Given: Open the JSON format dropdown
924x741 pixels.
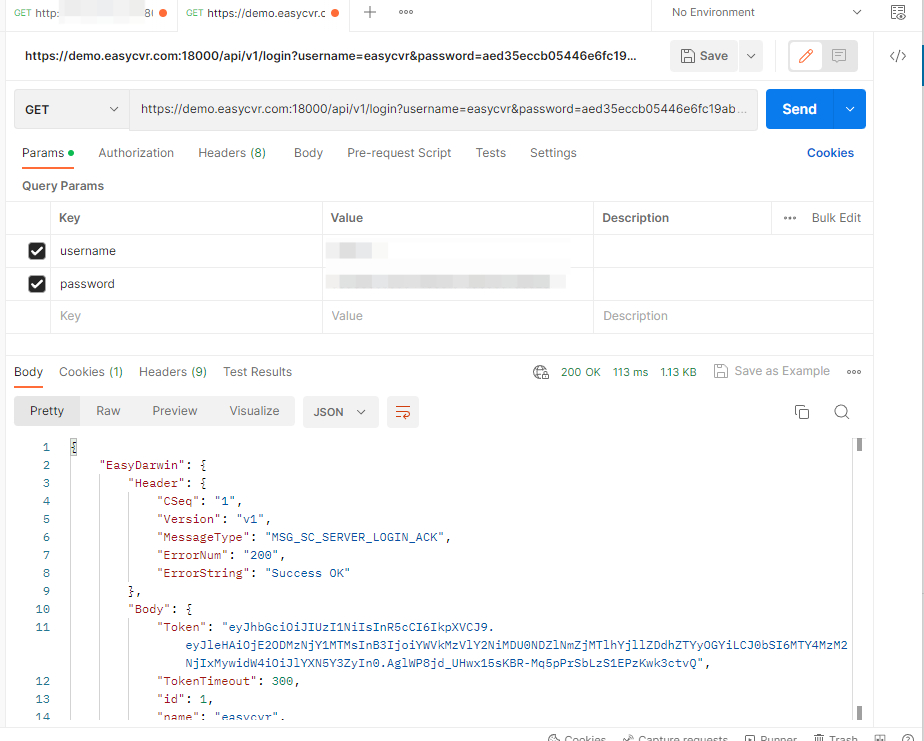Looking at the screenshot, I should click(340, 412).
